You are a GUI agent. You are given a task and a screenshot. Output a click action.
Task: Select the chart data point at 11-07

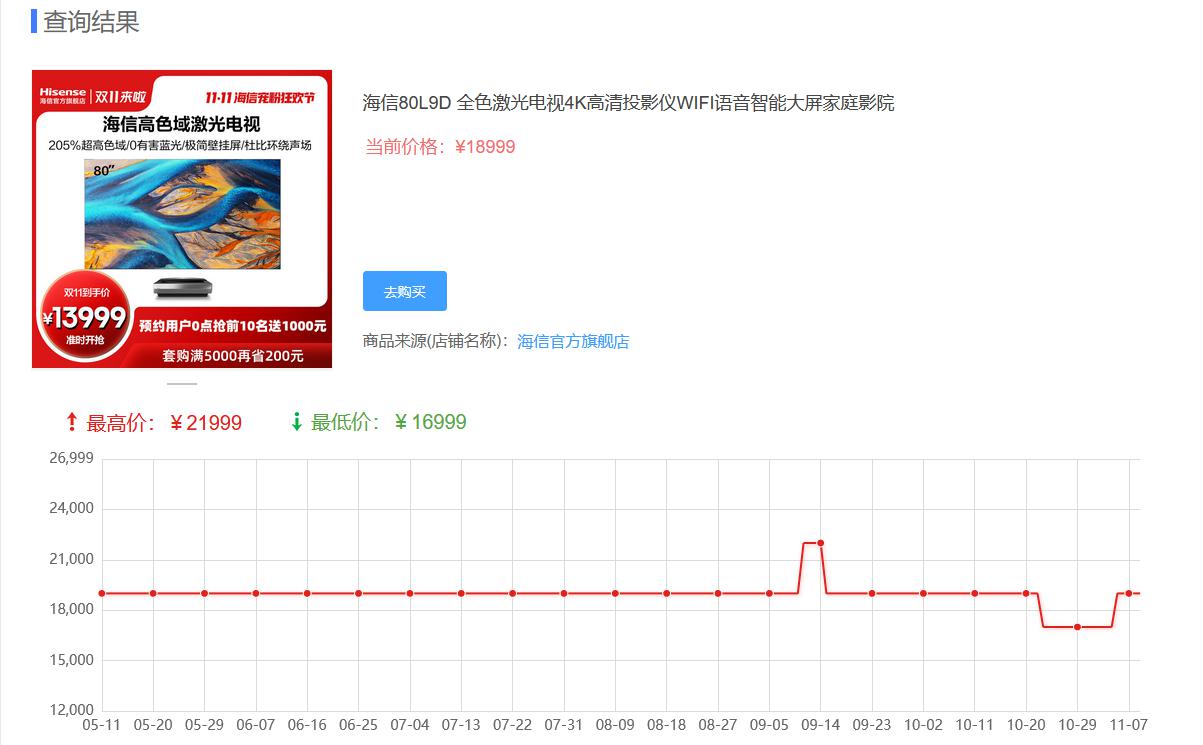1129,593
